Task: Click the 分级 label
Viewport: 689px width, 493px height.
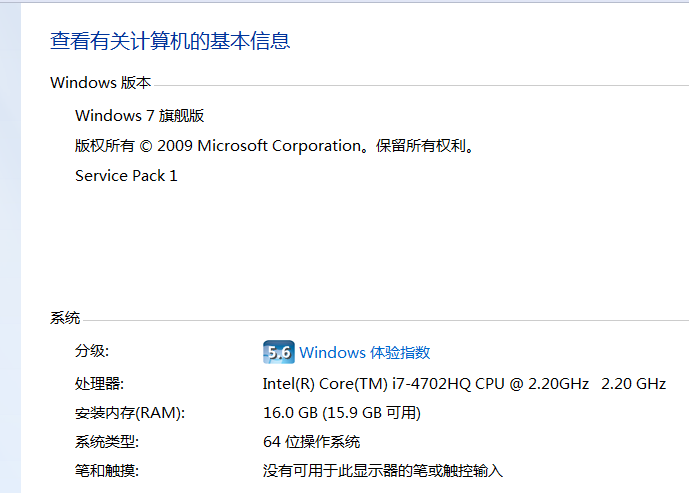Action: coord(92,351)
